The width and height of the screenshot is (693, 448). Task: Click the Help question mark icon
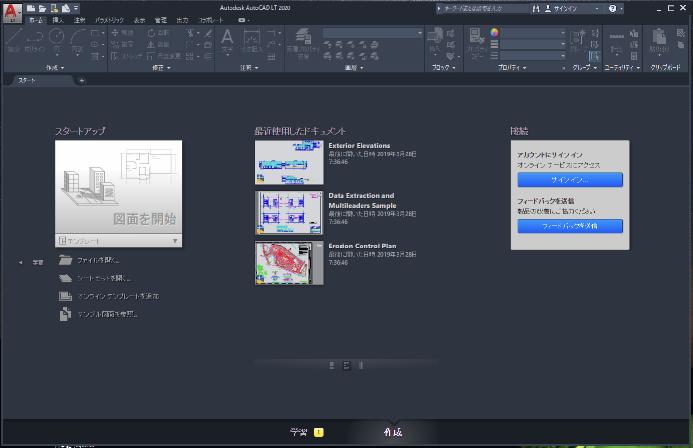point(613,8)
